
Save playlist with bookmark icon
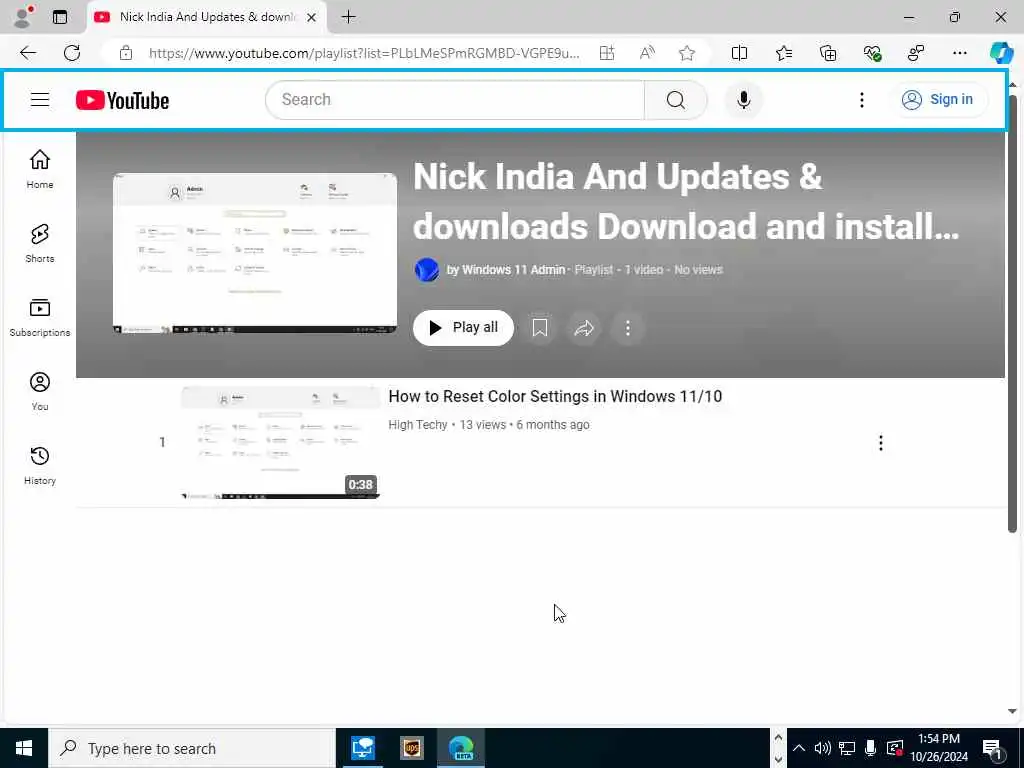(x=539, y=328)
